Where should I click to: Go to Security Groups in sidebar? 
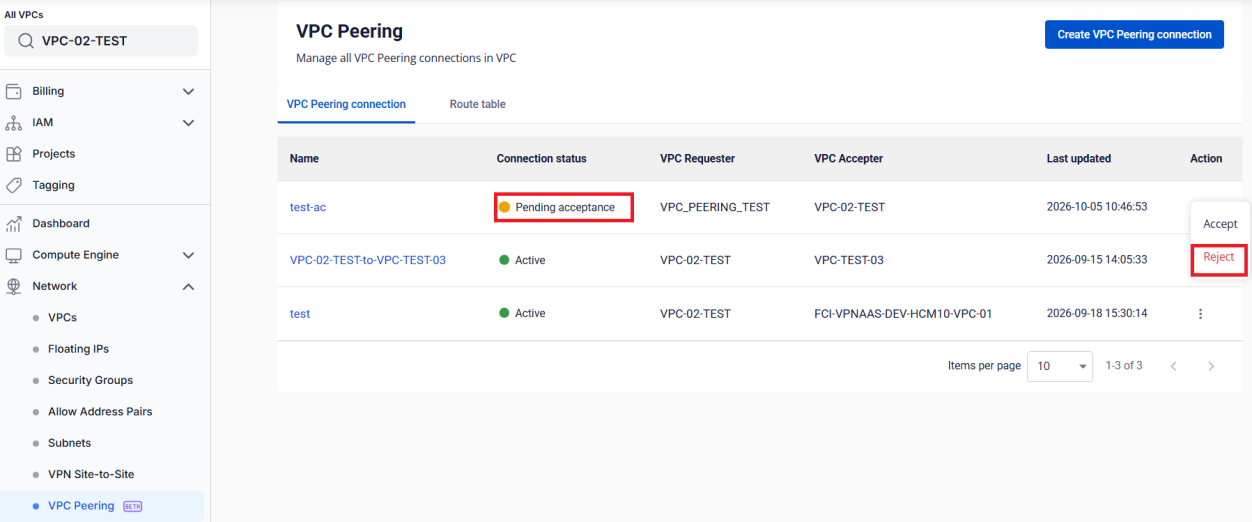90,380
